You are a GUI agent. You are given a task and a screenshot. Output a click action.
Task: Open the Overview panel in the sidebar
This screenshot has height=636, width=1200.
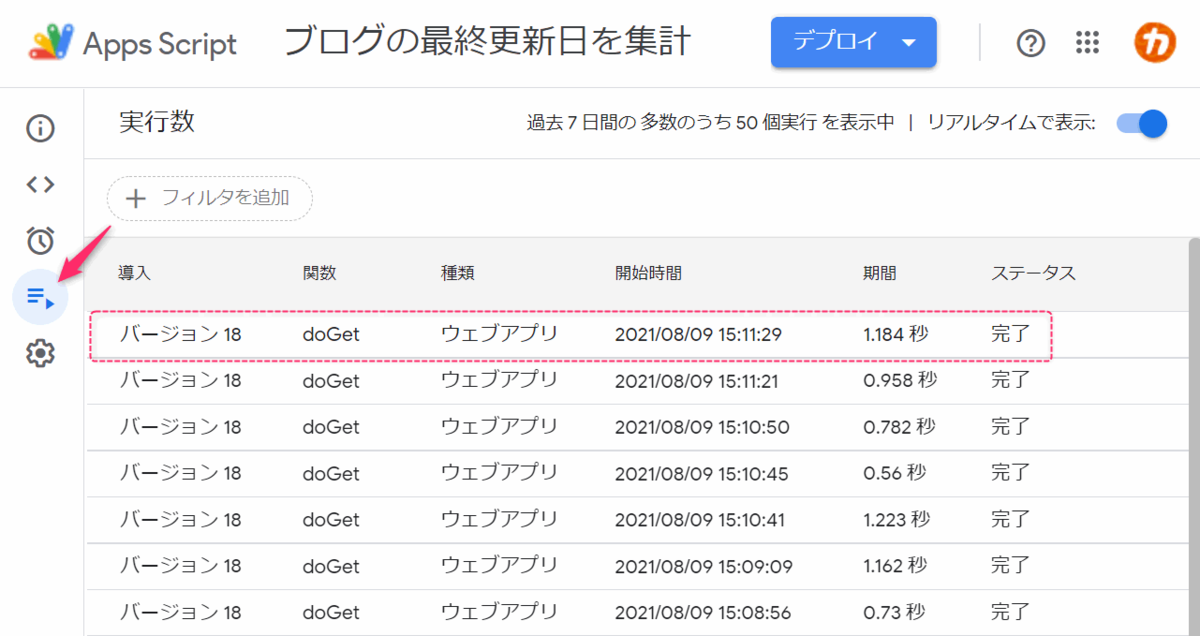tap(38, 128)
